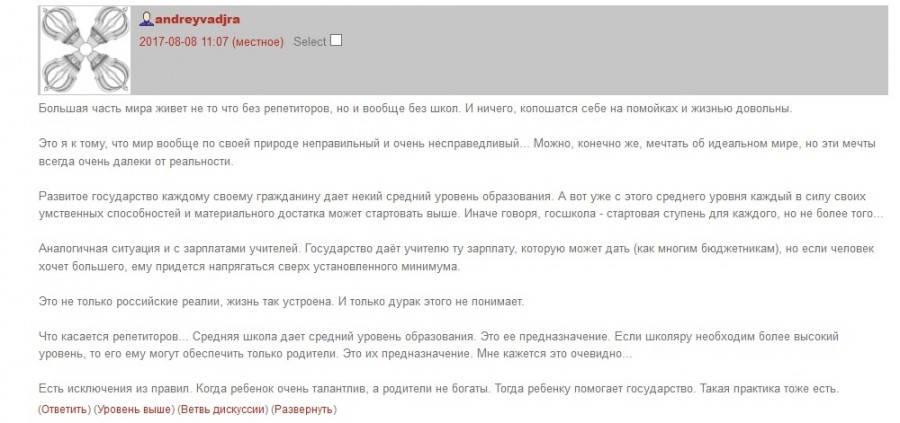Open the andreyvadjra user profile icon
Viewport: 900px width, 423px height.
(x=146, y=20)
